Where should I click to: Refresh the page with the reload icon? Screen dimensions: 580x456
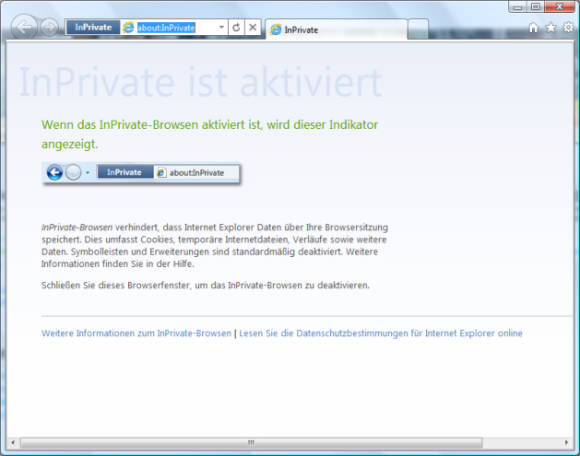tap(236, 27)
